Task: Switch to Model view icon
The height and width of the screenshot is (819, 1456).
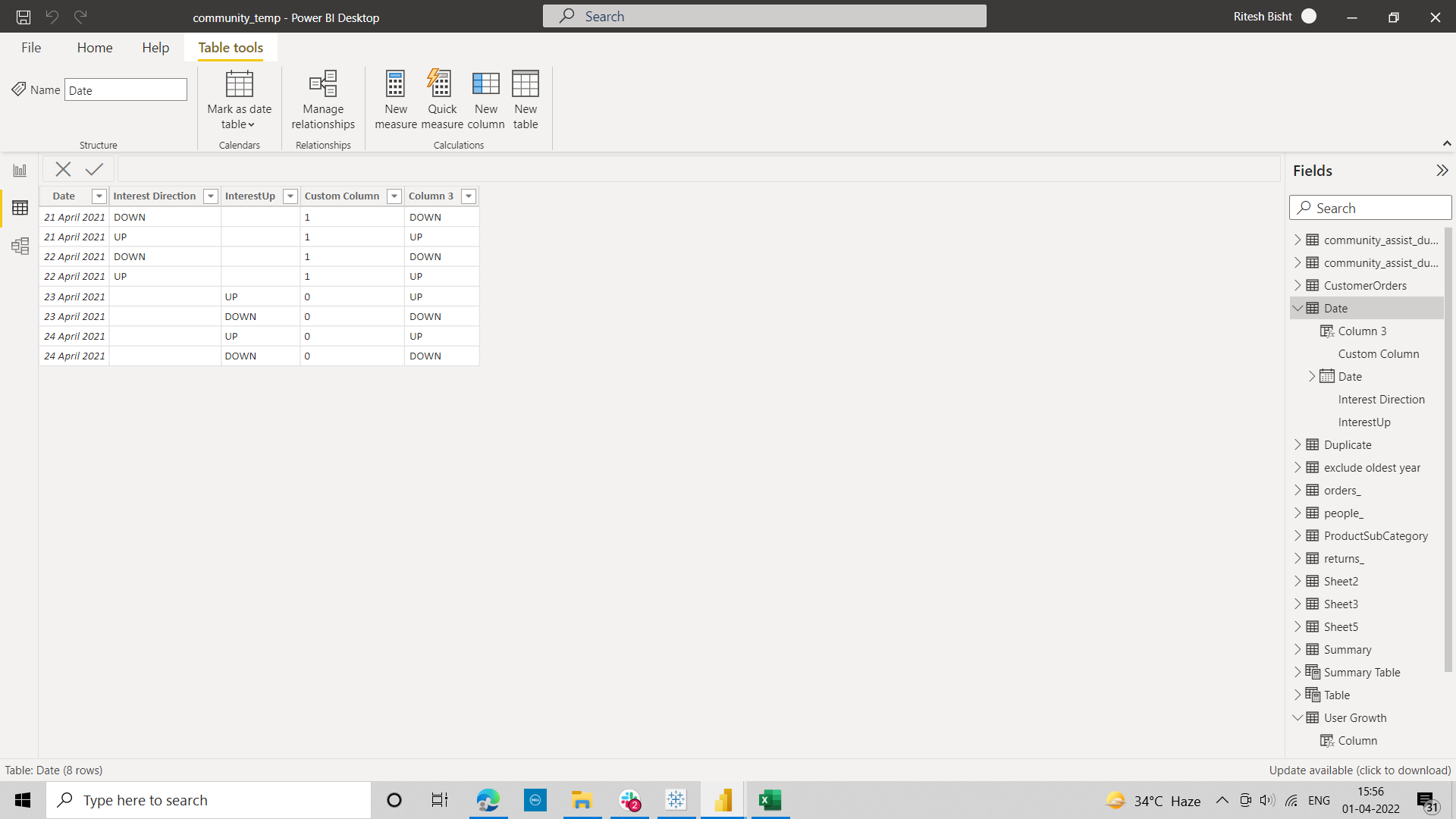Action: pos(20,246)
